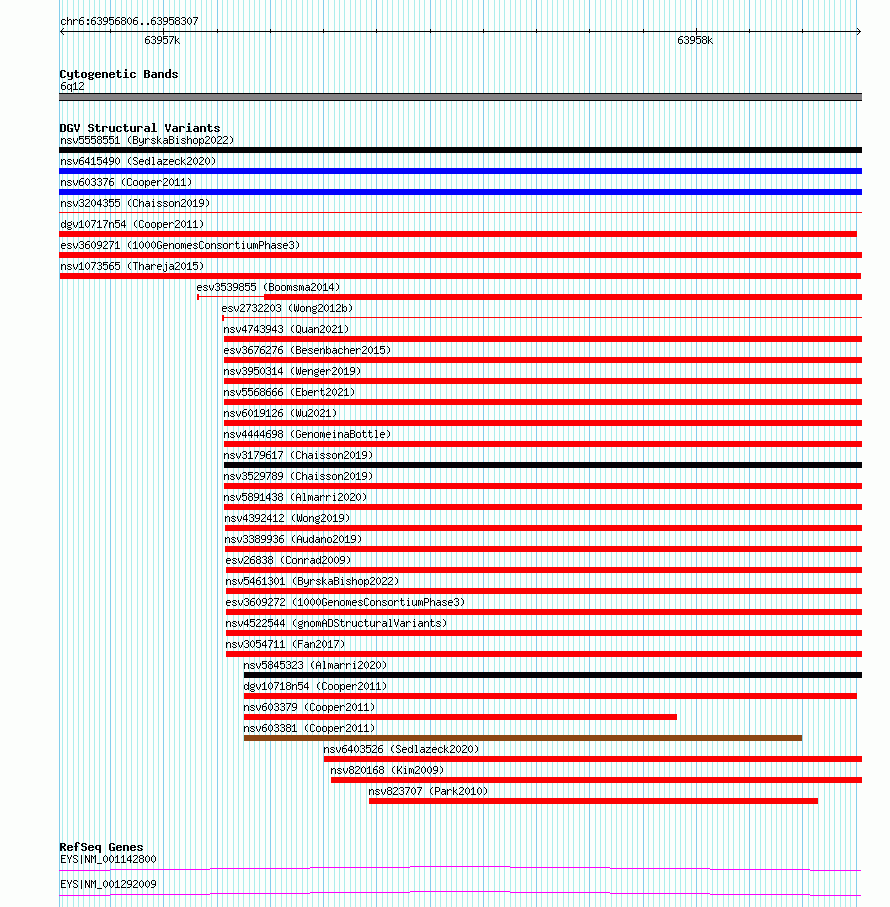
Task: Click the blue bar under nsv6415490
Action: 460,171
